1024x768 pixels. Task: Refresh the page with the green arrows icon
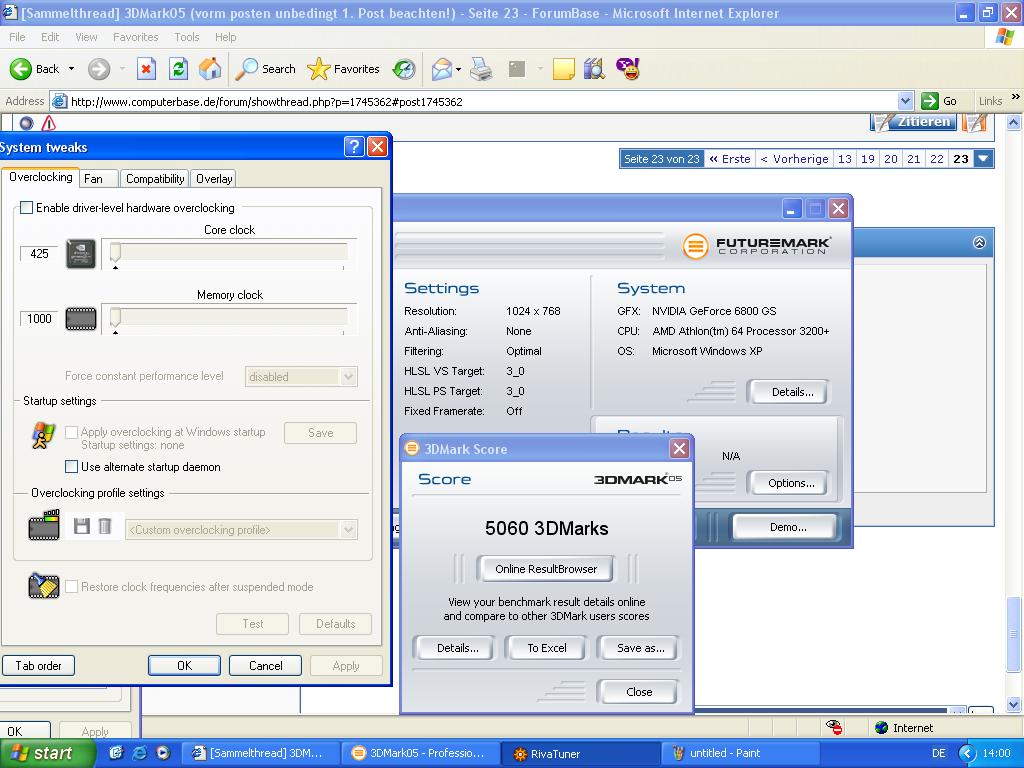click(178, 69)
